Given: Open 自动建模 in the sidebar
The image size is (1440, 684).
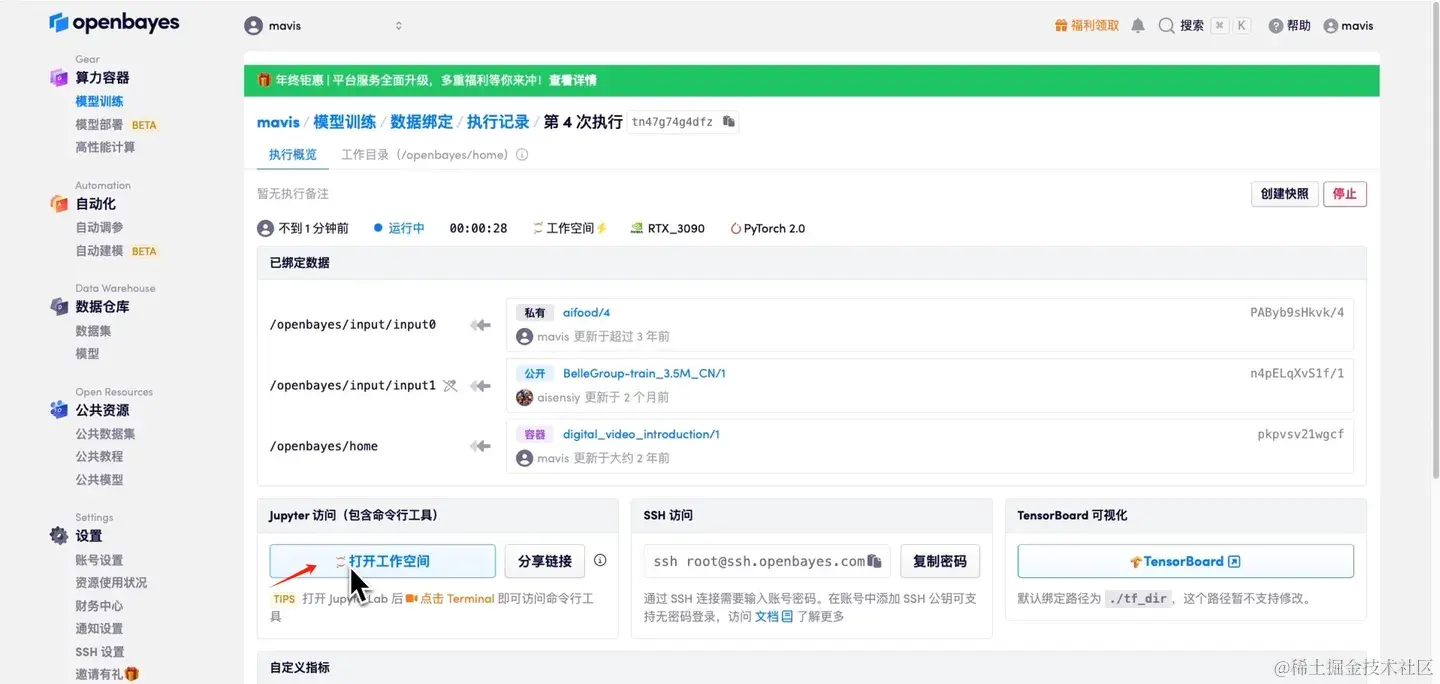Looking at the screenshot, I should (x=99, y=251).
